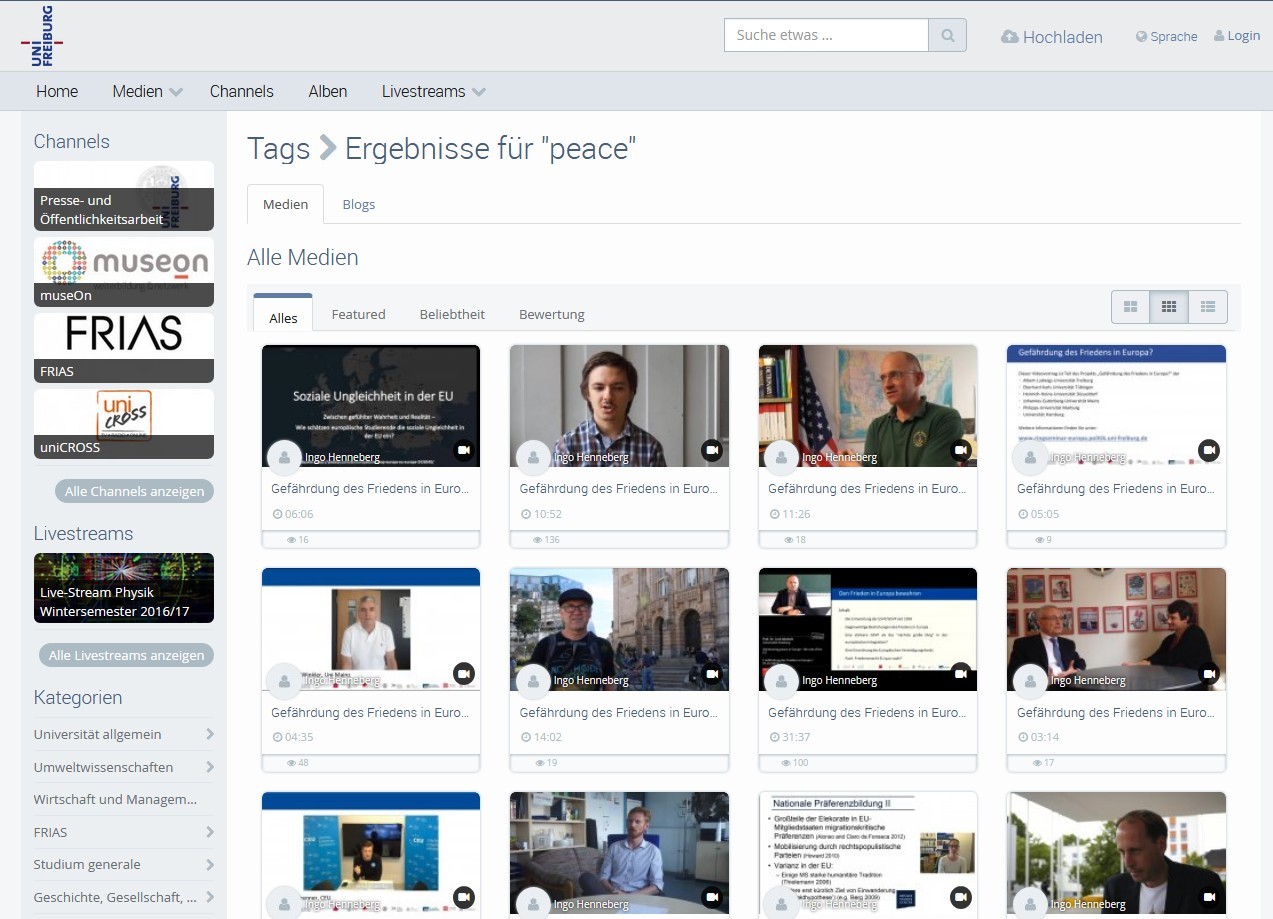Screen dimensions: 1273x919
Task: Switch to the Blogs tab
Action: [x=359, y=204]
